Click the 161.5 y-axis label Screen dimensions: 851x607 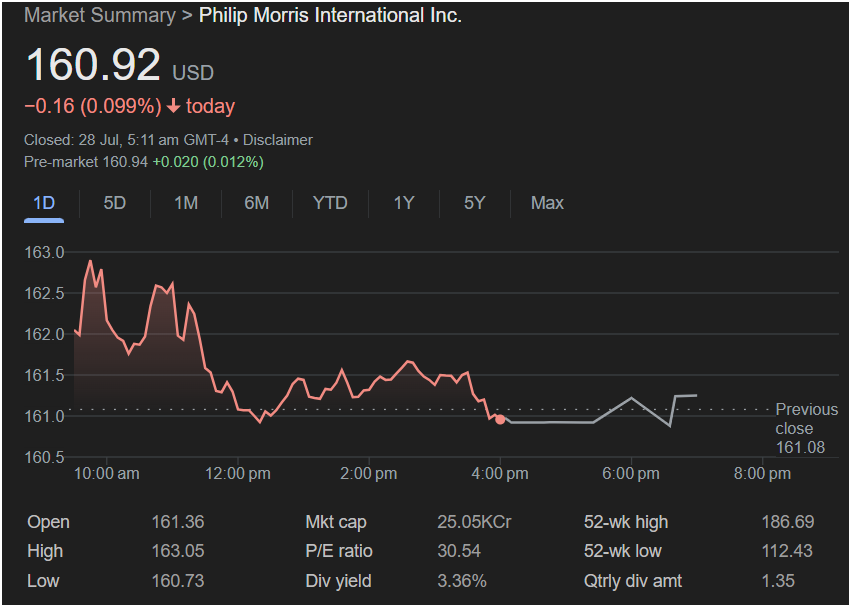(x=45, y=375)
